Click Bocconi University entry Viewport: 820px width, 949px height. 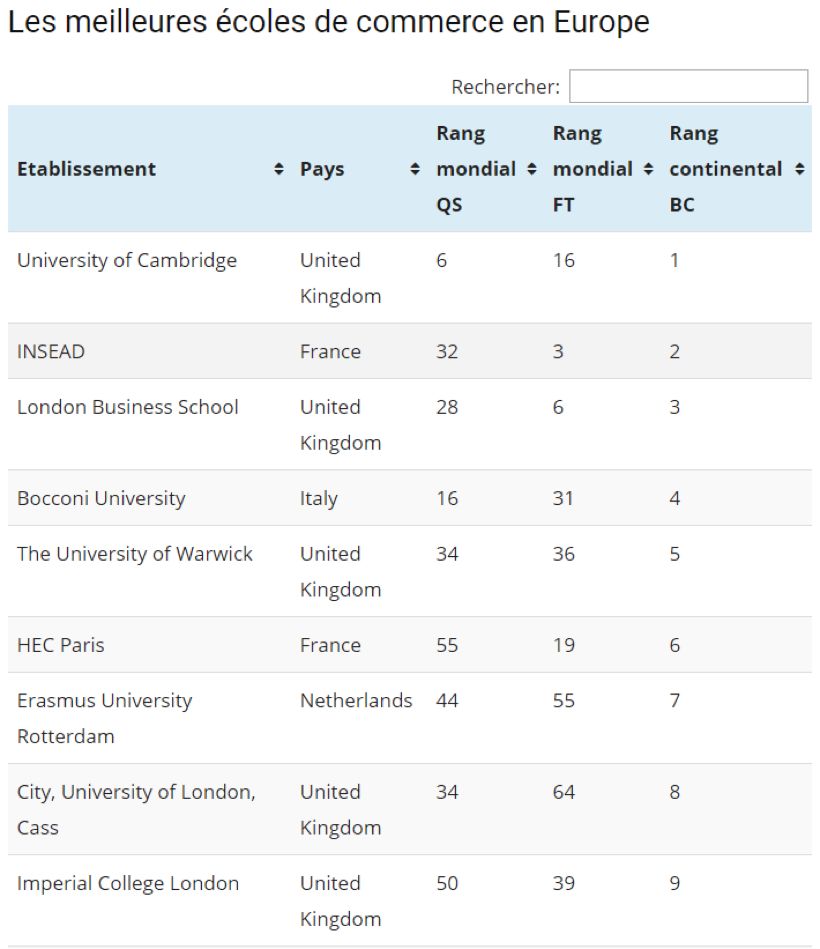coord(101,498)
